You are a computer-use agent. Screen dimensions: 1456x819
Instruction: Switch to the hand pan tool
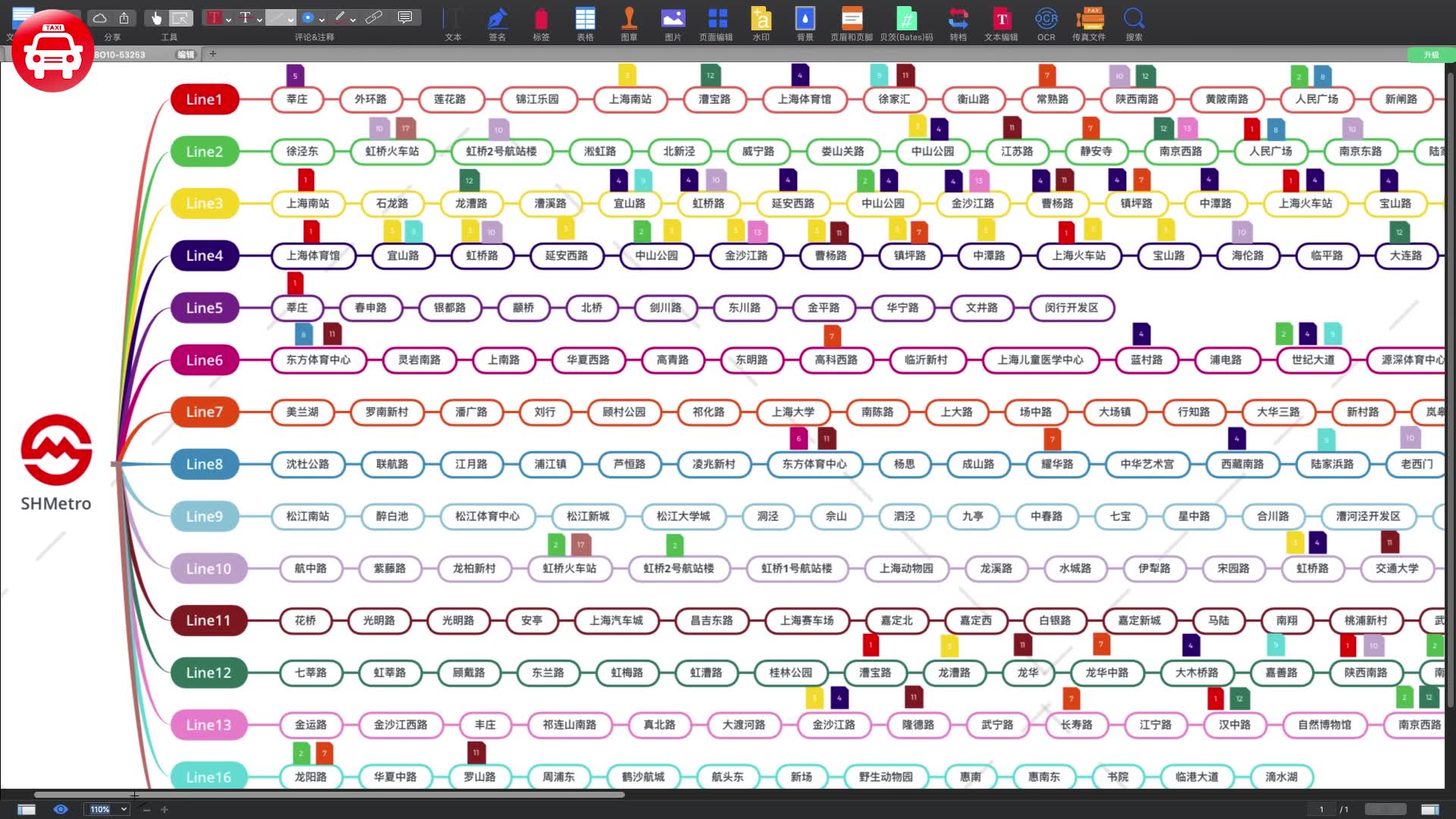156,17
